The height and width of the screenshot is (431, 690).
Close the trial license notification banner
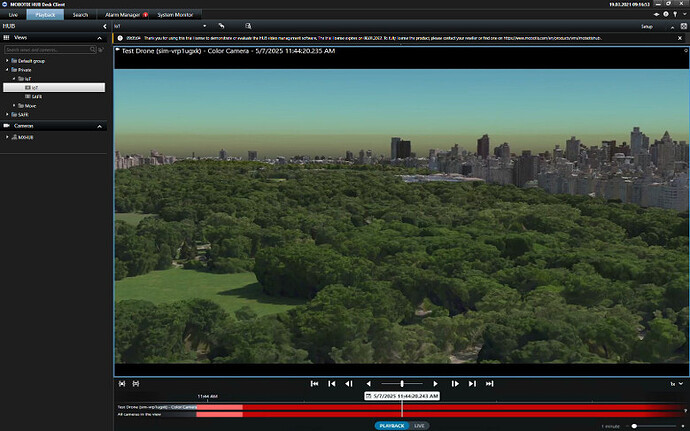(680, 38)
